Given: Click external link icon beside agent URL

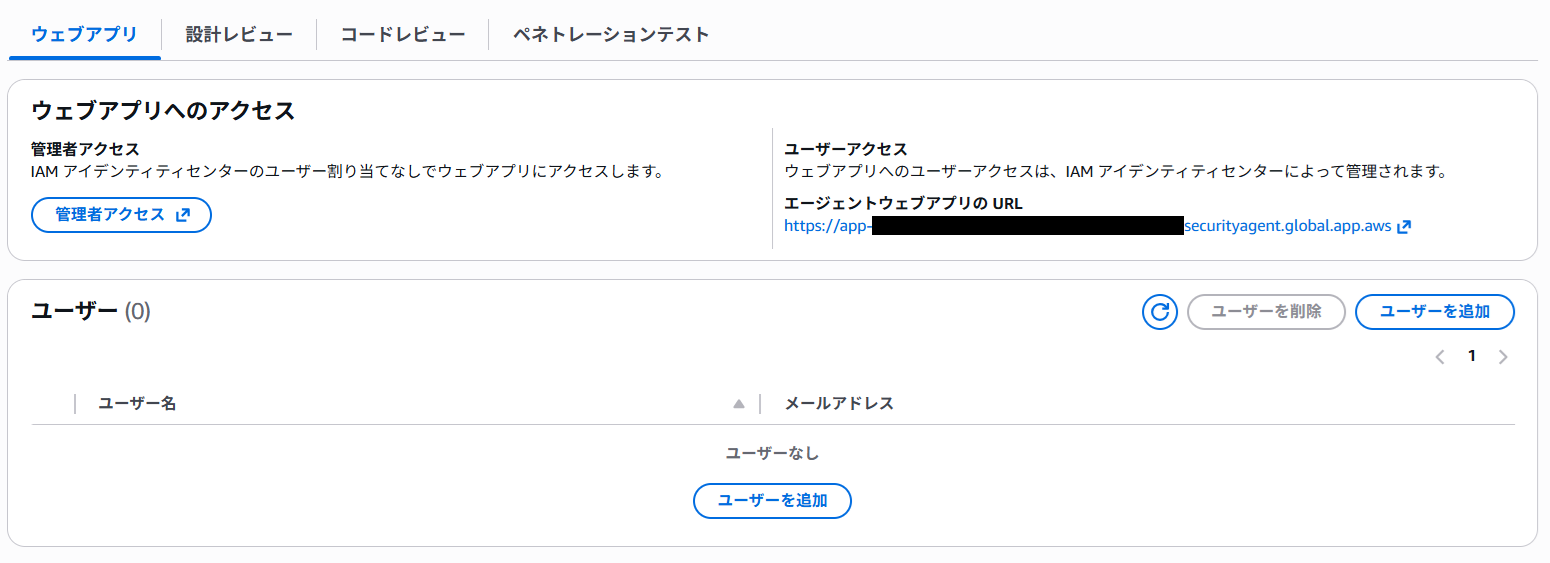Looking at the screenshot, I should [1404, 227].
